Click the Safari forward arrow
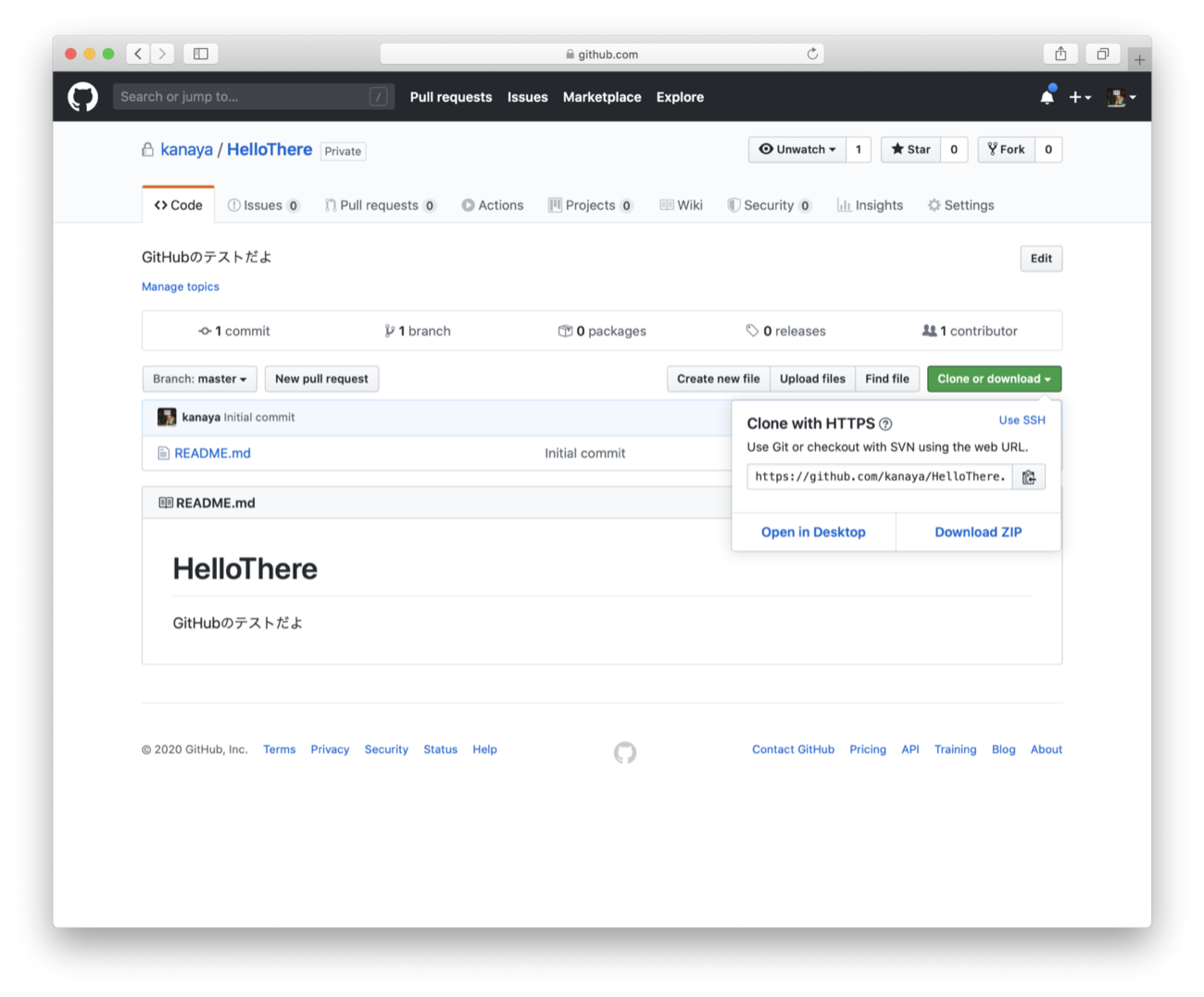The height and width of the screenshot is (997, 1204). (162, 54)
